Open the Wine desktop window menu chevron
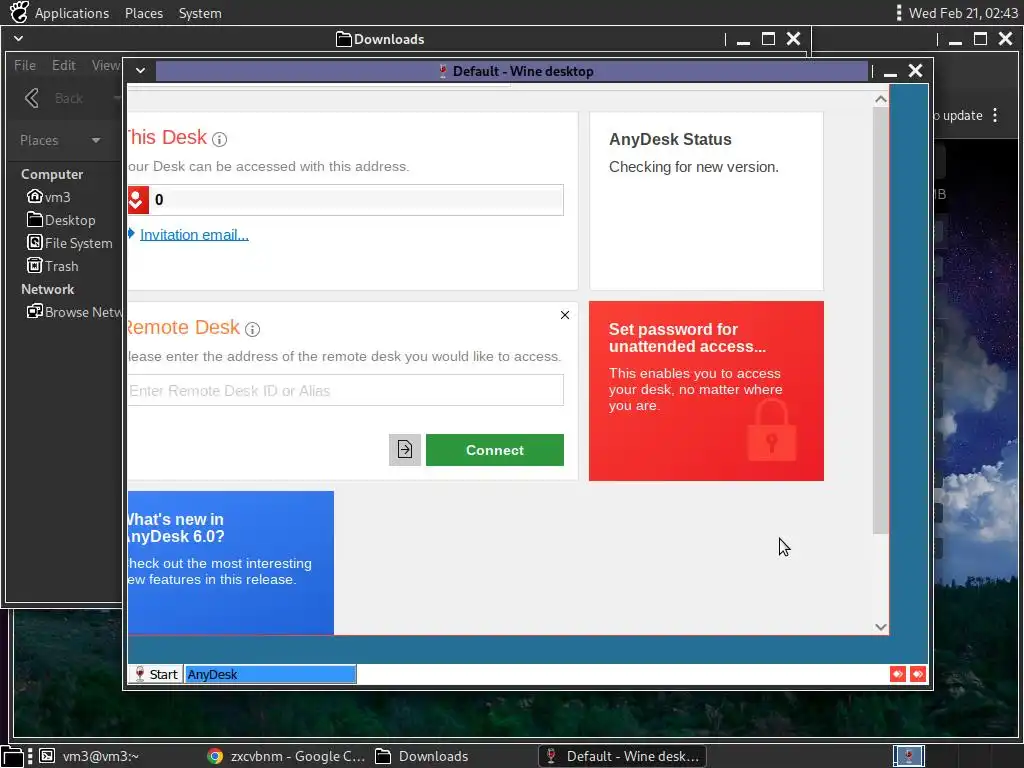1024x768 pixels. click(x=140, y=71)
